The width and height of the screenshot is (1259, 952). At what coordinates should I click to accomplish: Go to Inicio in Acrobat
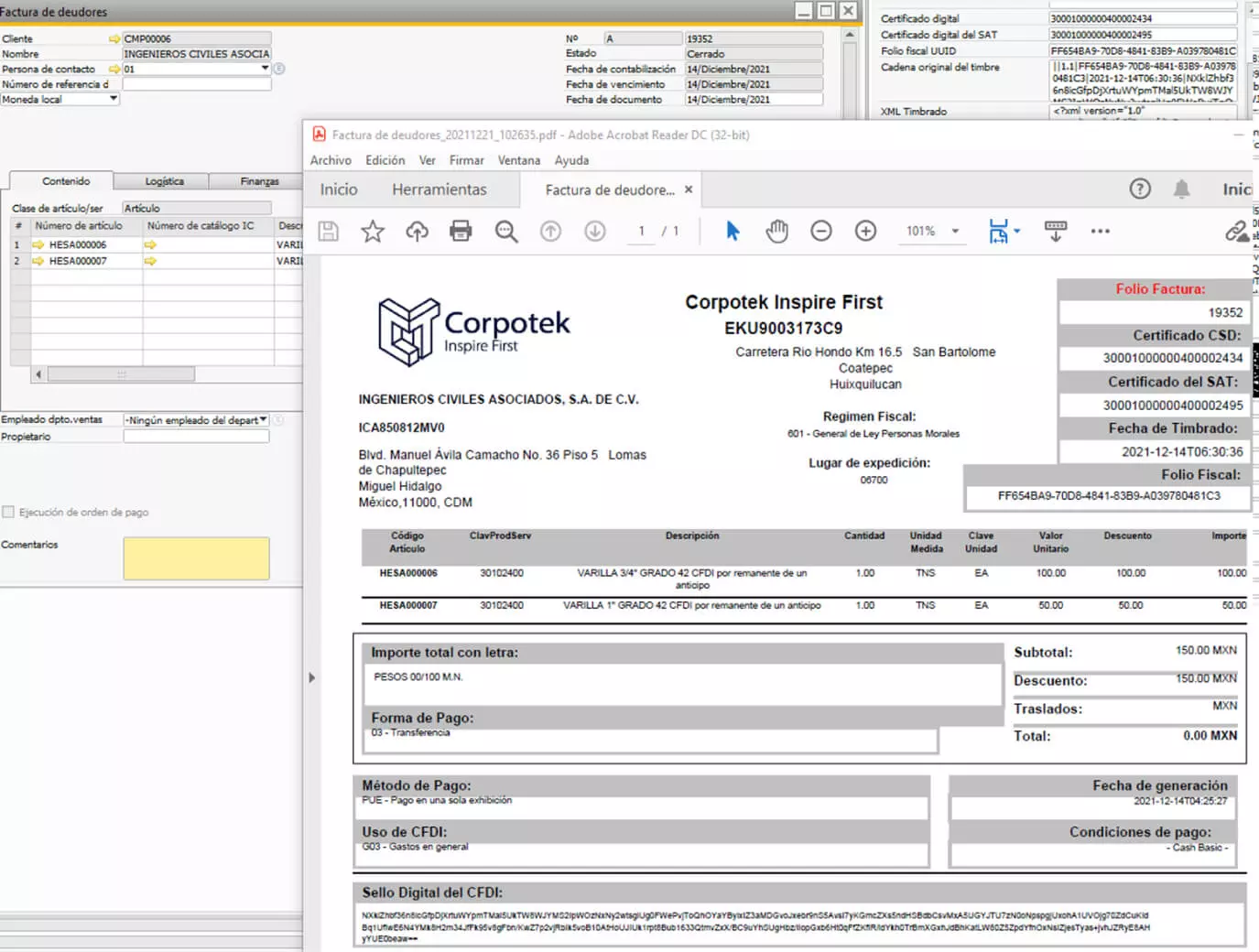[339, 189]
